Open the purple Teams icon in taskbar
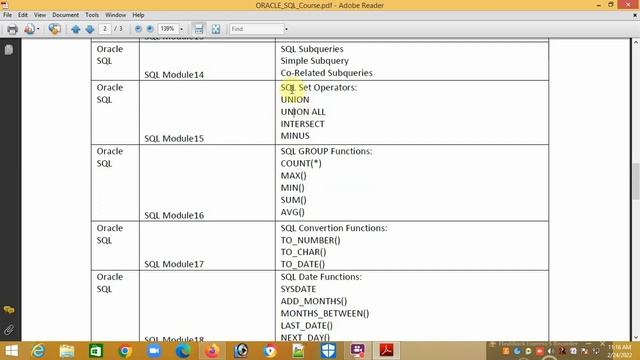 point(357,351)
